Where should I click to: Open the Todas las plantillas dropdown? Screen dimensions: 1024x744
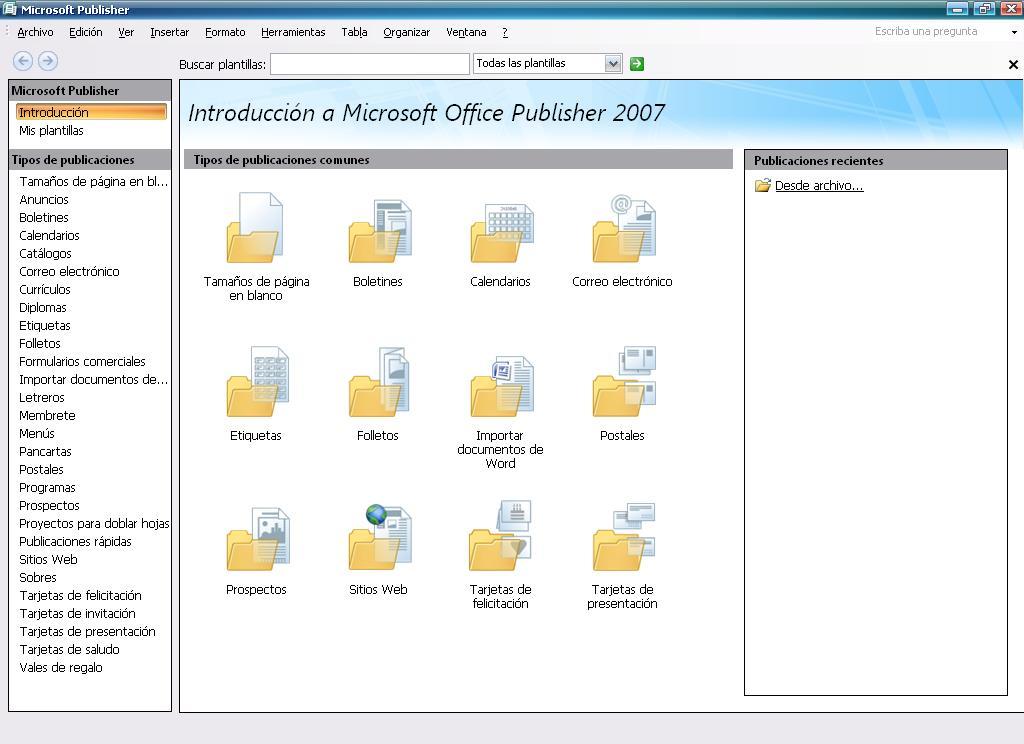tap(612, 63)
